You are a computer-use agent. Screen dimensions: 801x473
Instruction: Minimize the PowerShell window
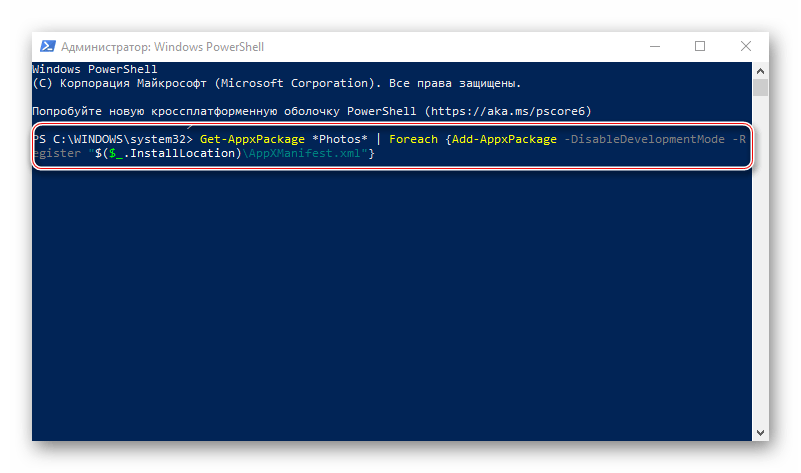(x=656, y=46)
